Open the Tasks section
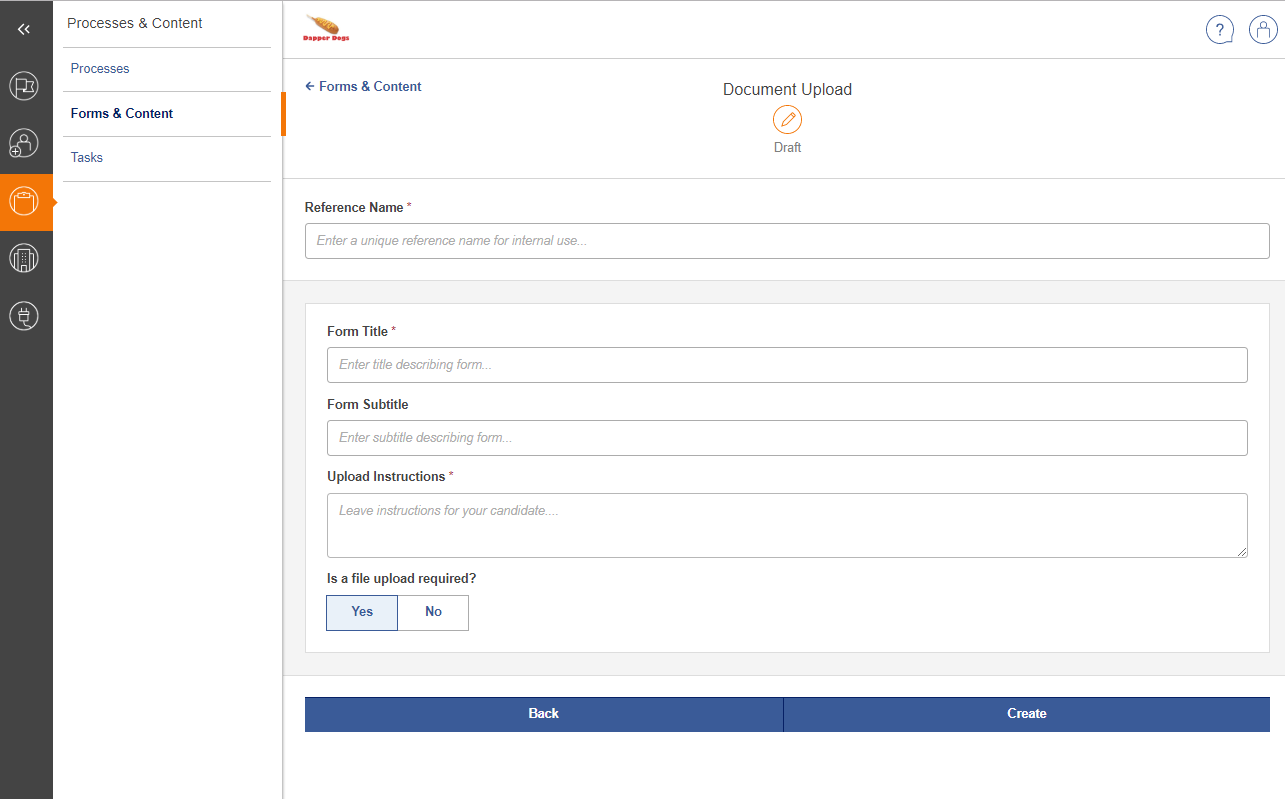The width and height of the screenshot is (1285, 799). point(86,157)
